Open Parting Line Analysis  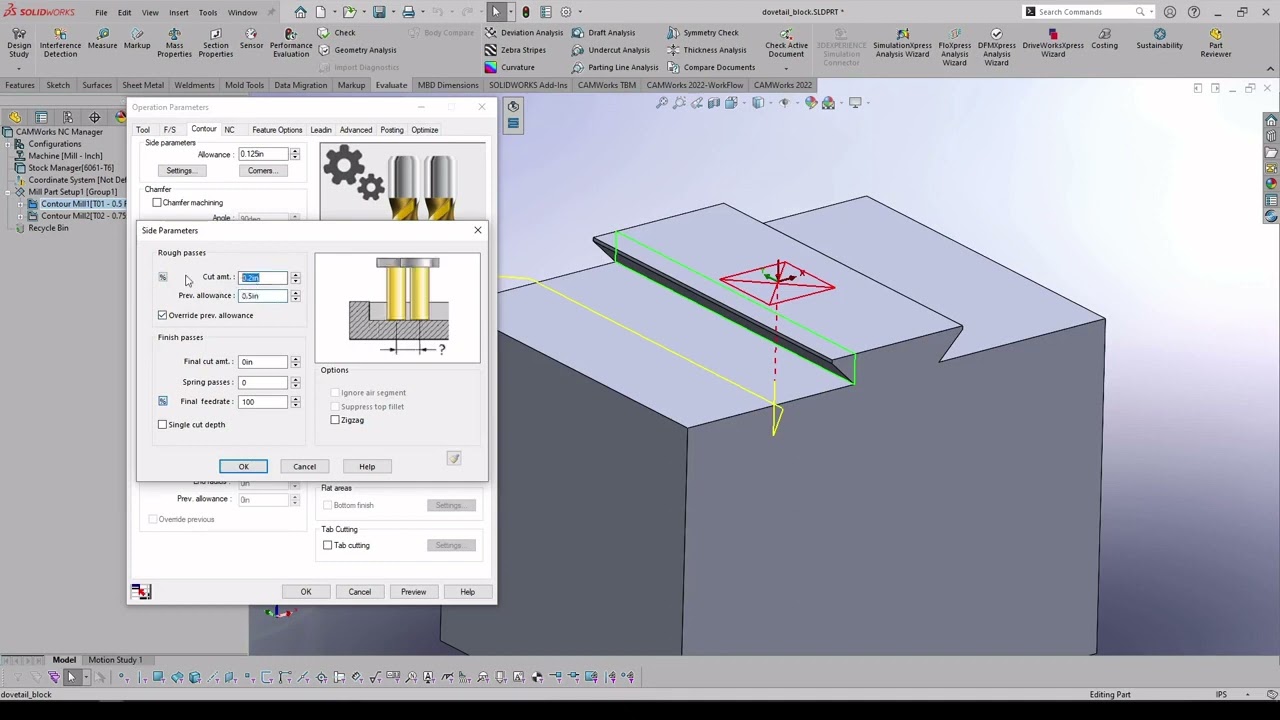[x=615, y=67]
